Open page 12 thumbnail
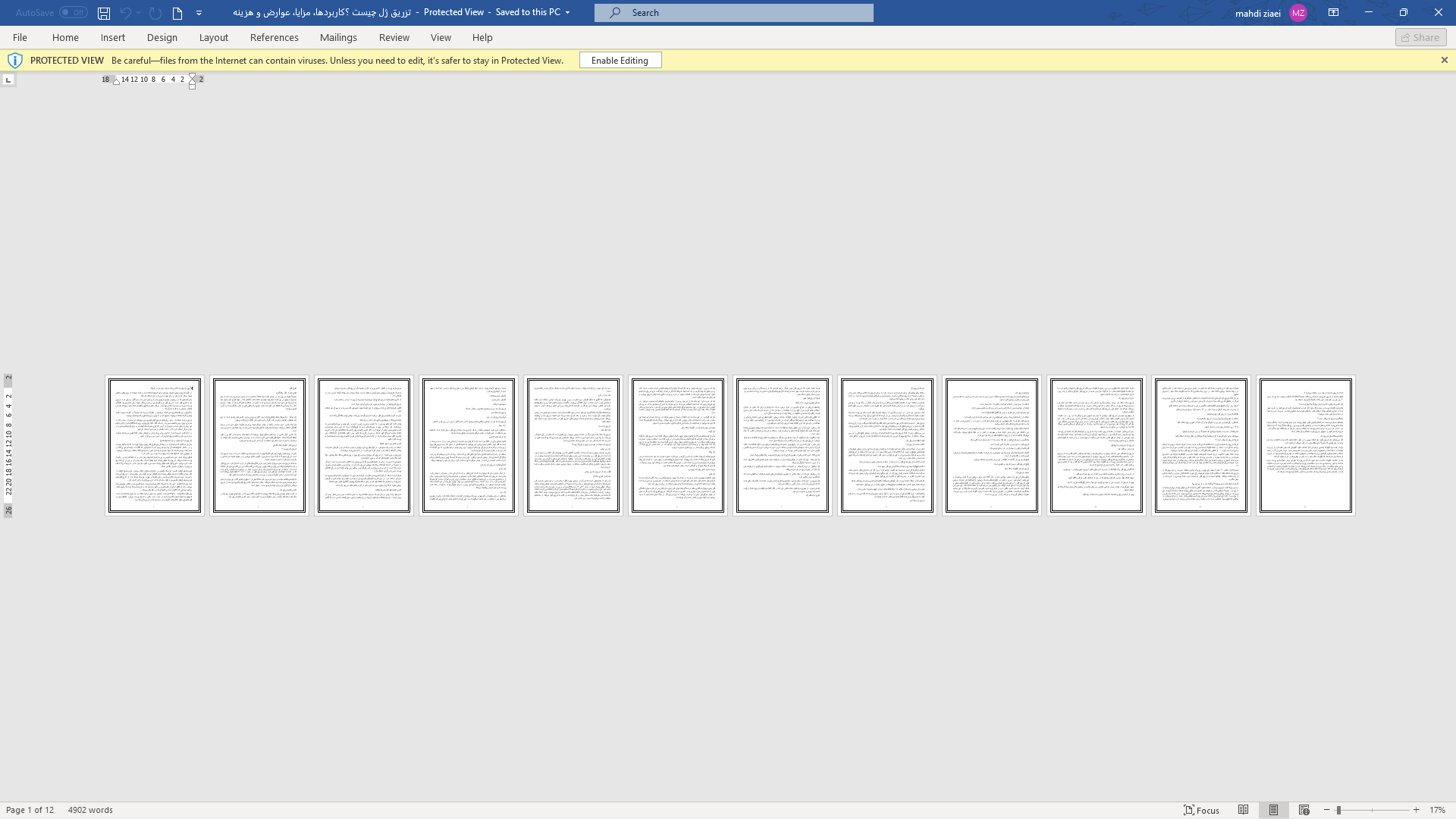This screenshot has width=1456, height=819. point(1306,446)
